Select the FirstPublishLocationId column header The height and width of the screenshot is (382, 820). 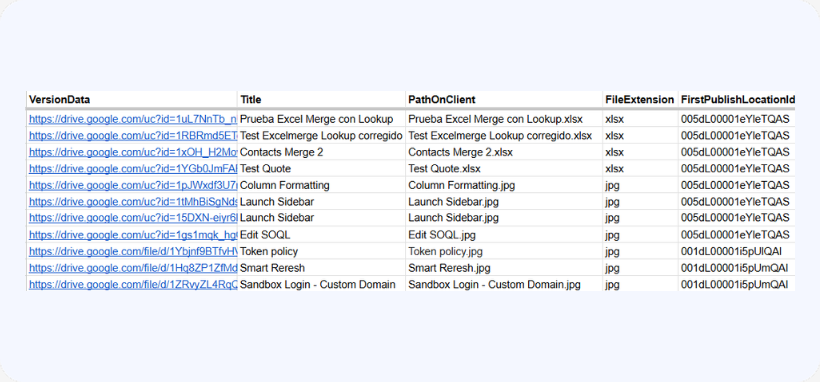tap(737, 99)
